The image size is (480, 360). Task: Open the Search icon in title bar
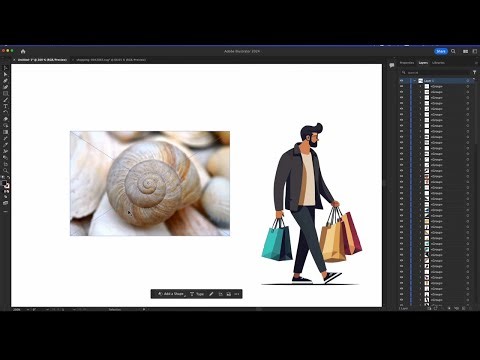[x=453, y=51]
